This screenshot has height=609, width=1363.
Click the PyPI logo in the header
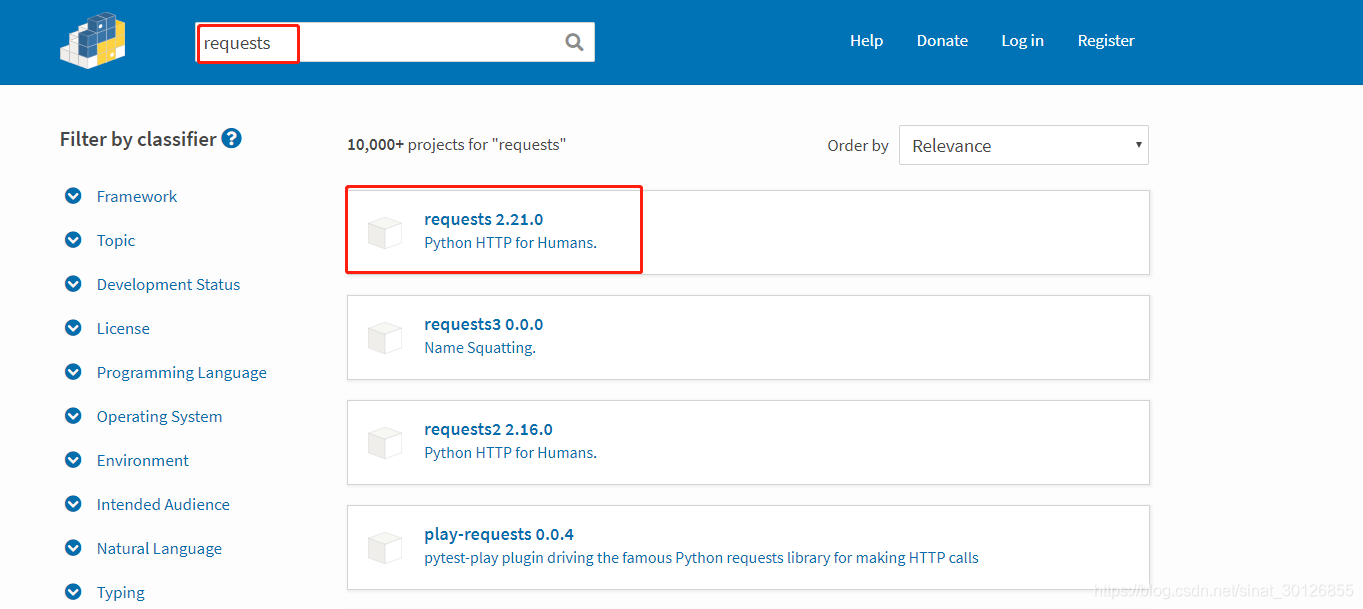coord(93,41)
